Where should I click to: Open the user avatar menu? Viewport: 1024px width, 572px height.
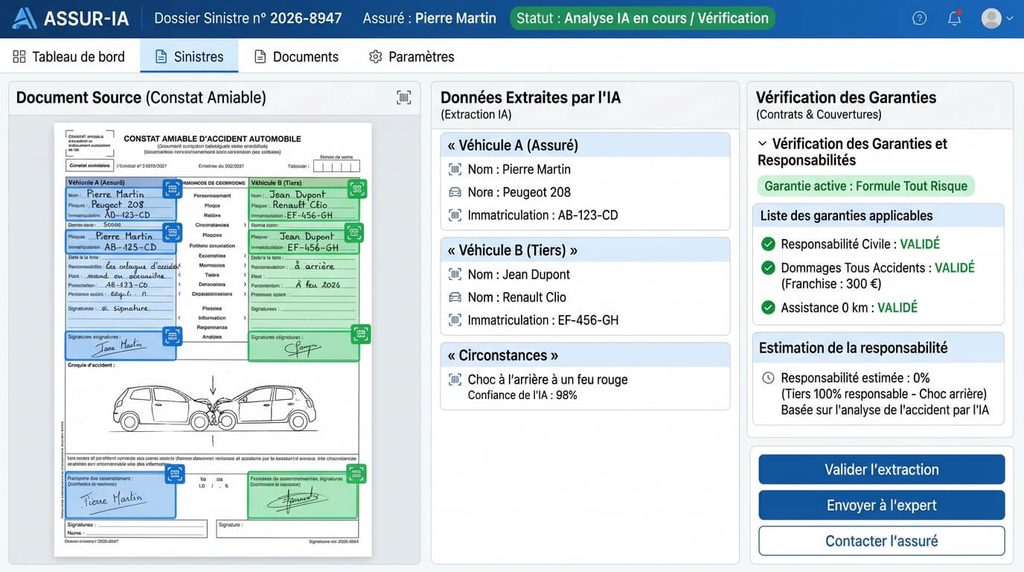pyautogui.click(x=997, y=18)
